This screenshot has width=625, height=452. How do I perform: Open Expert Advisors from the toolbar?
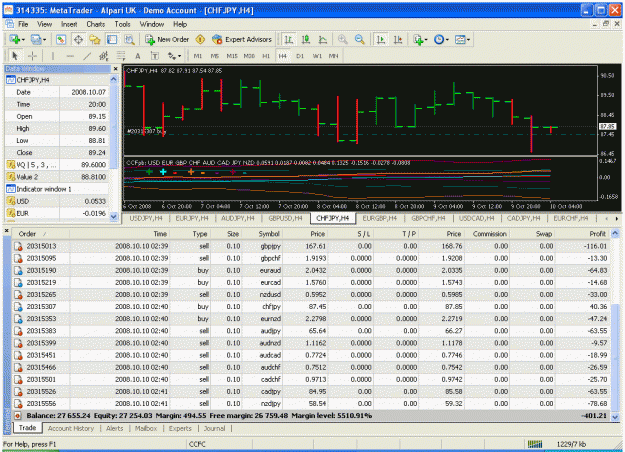242,39
